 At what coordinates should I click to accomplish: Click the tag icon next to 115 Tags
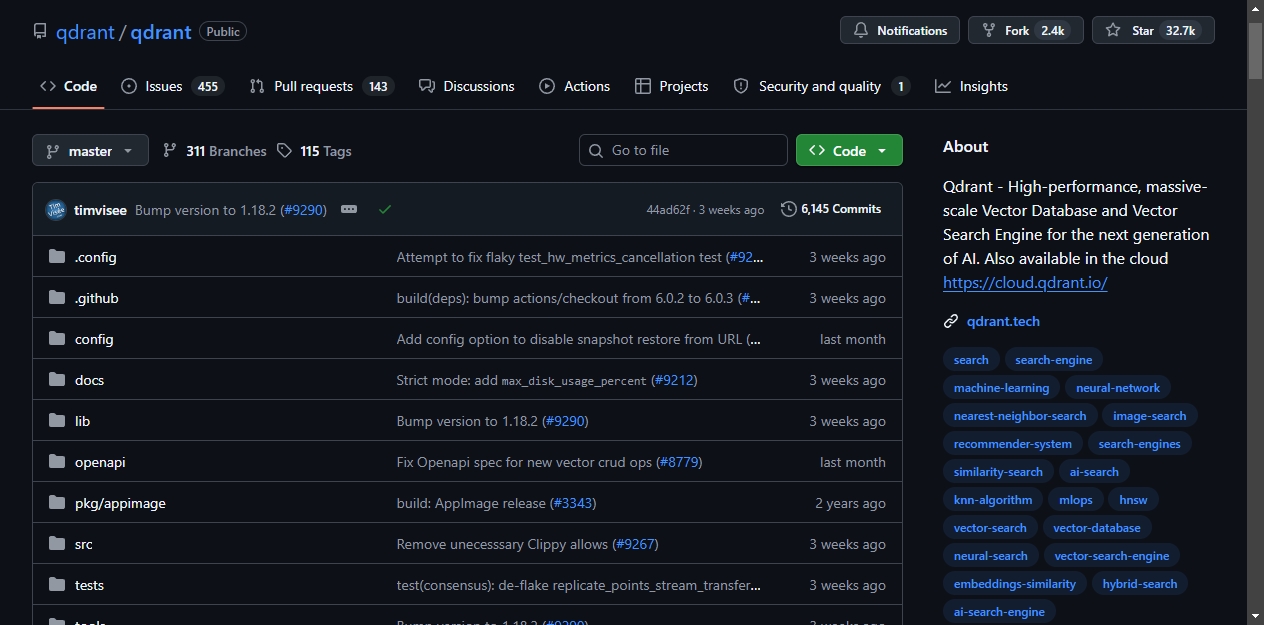(x=285, y=151)
